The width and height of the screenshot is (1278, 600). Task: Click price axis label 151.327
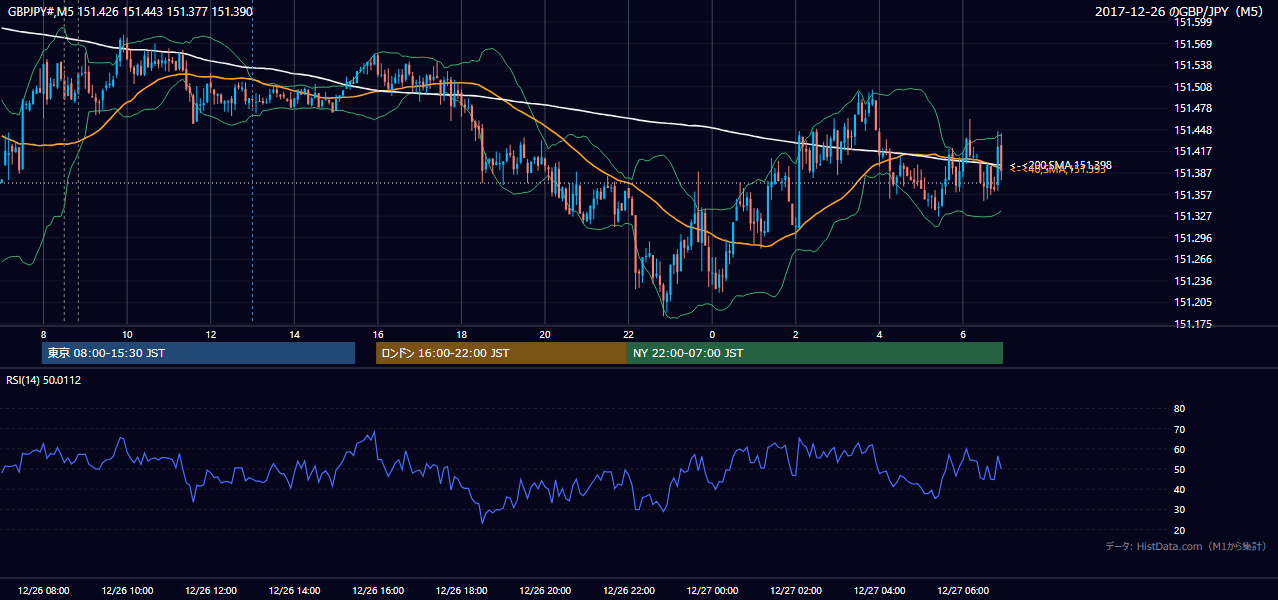tap(1193, 216)
